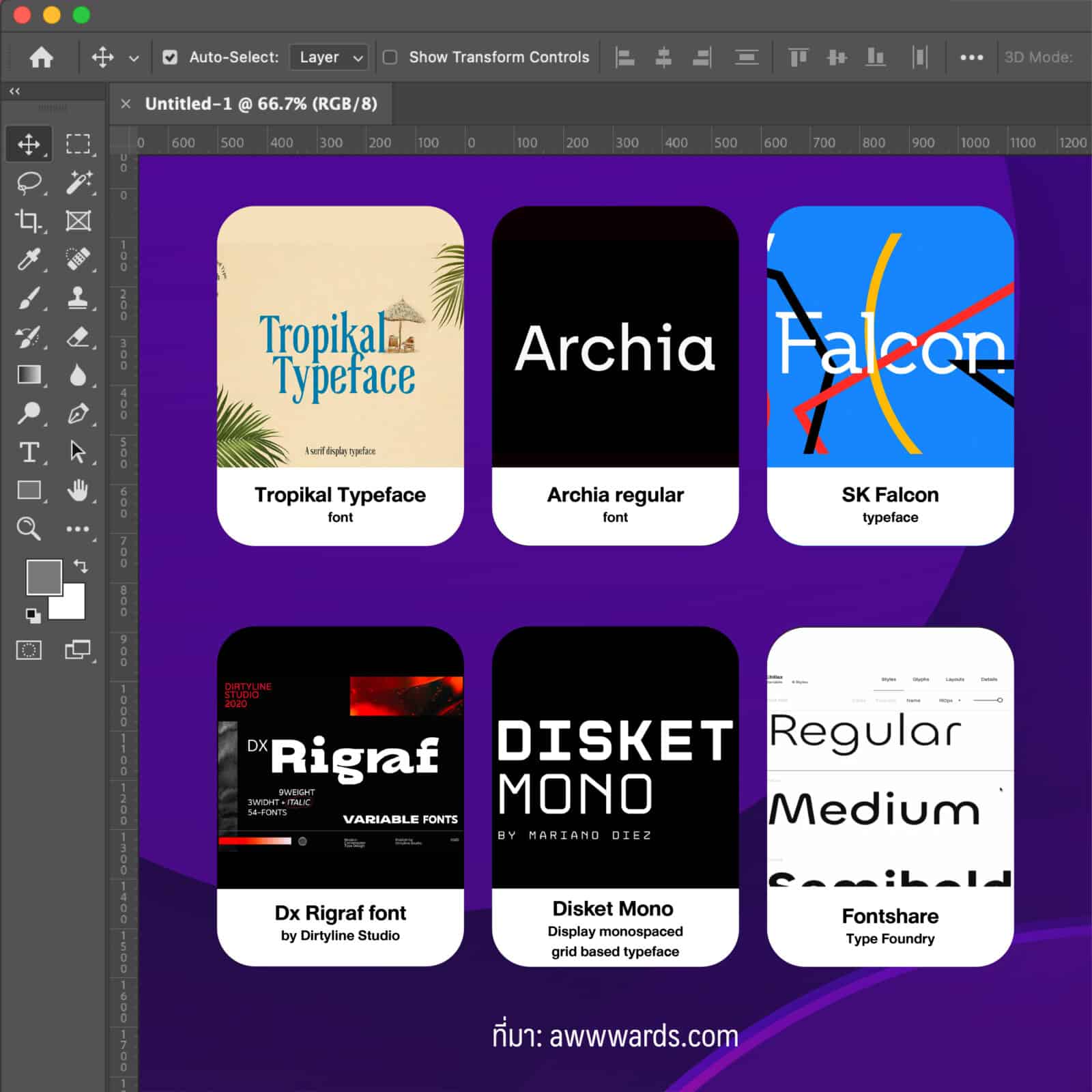Choose the Crop tool
This screenshot has width=1092, height=1092.
[29, 220]
